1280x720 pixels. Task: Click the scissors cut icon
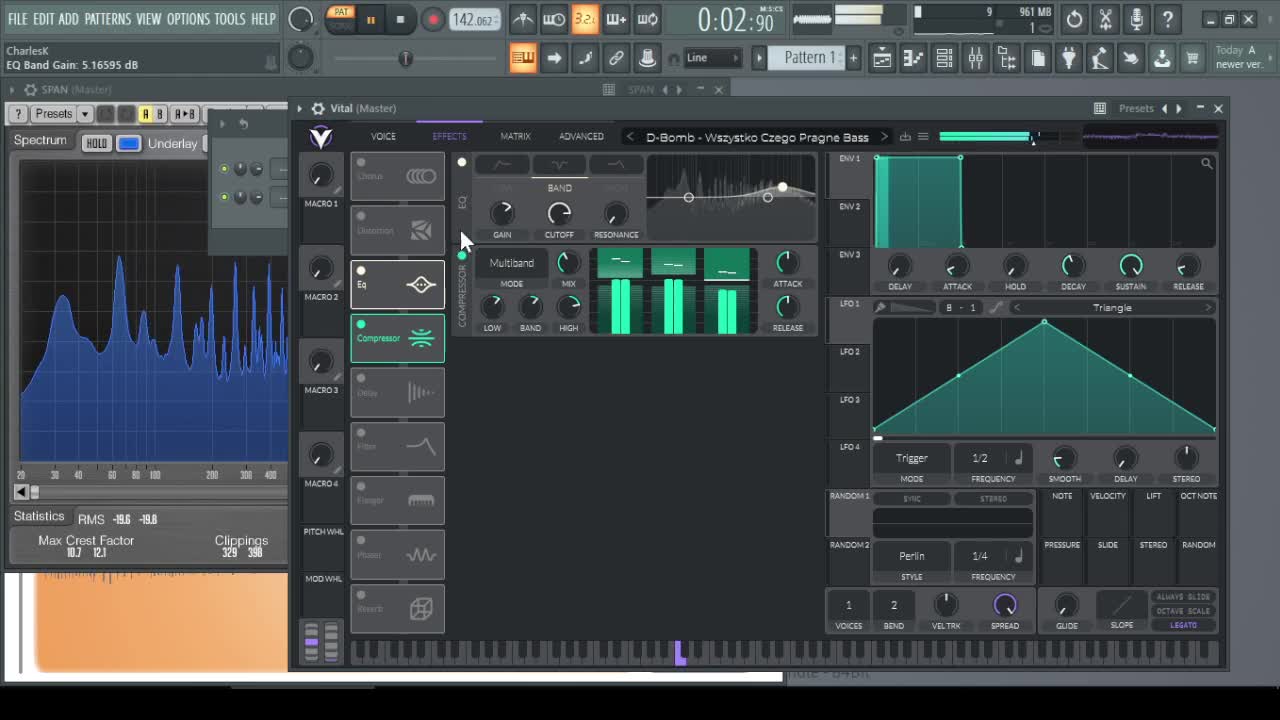(1105, 19)
